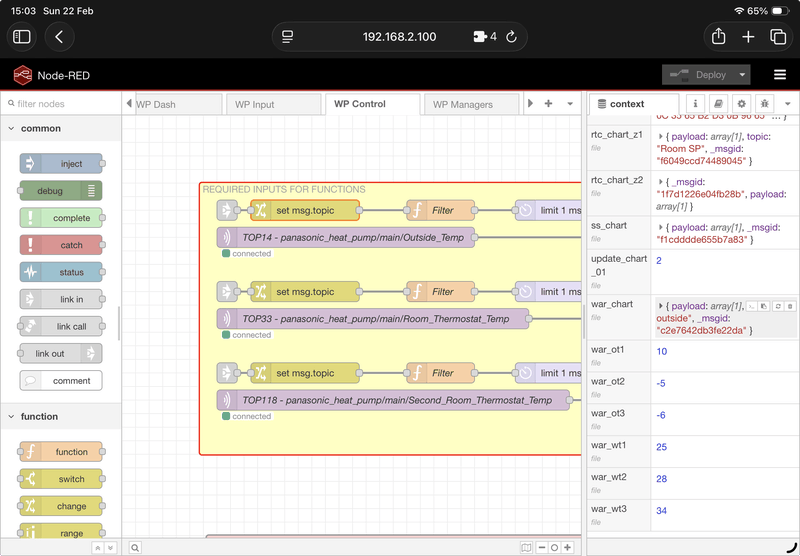
Task: Open a new Safari tab
Action: (748, 37)
